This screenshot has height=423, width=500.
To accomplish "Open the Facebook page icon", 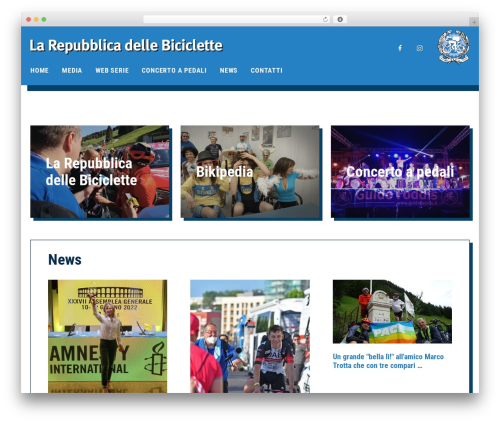I will click(x=400, y=48).
